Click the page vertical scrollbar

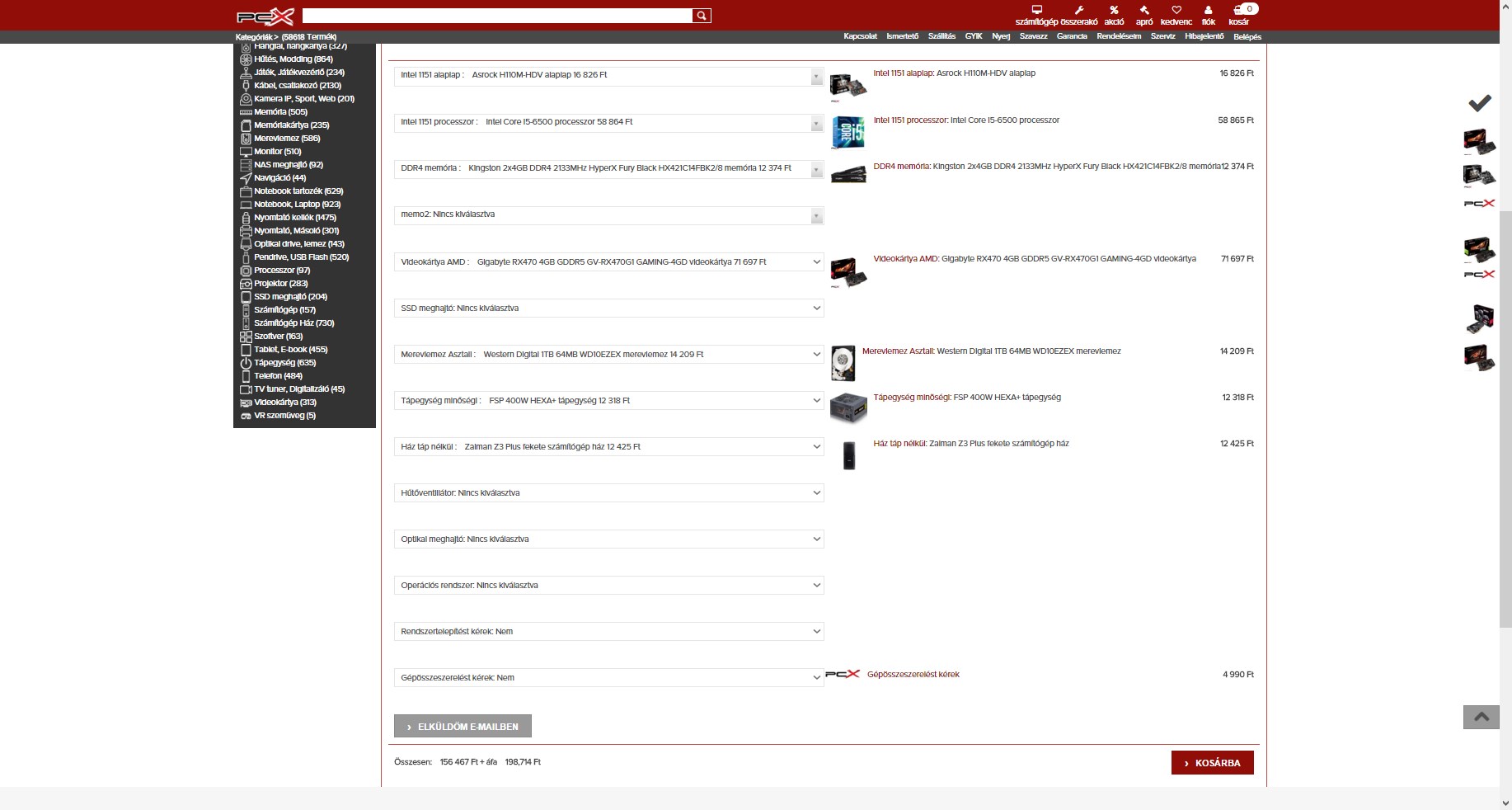pos(1505,421)
